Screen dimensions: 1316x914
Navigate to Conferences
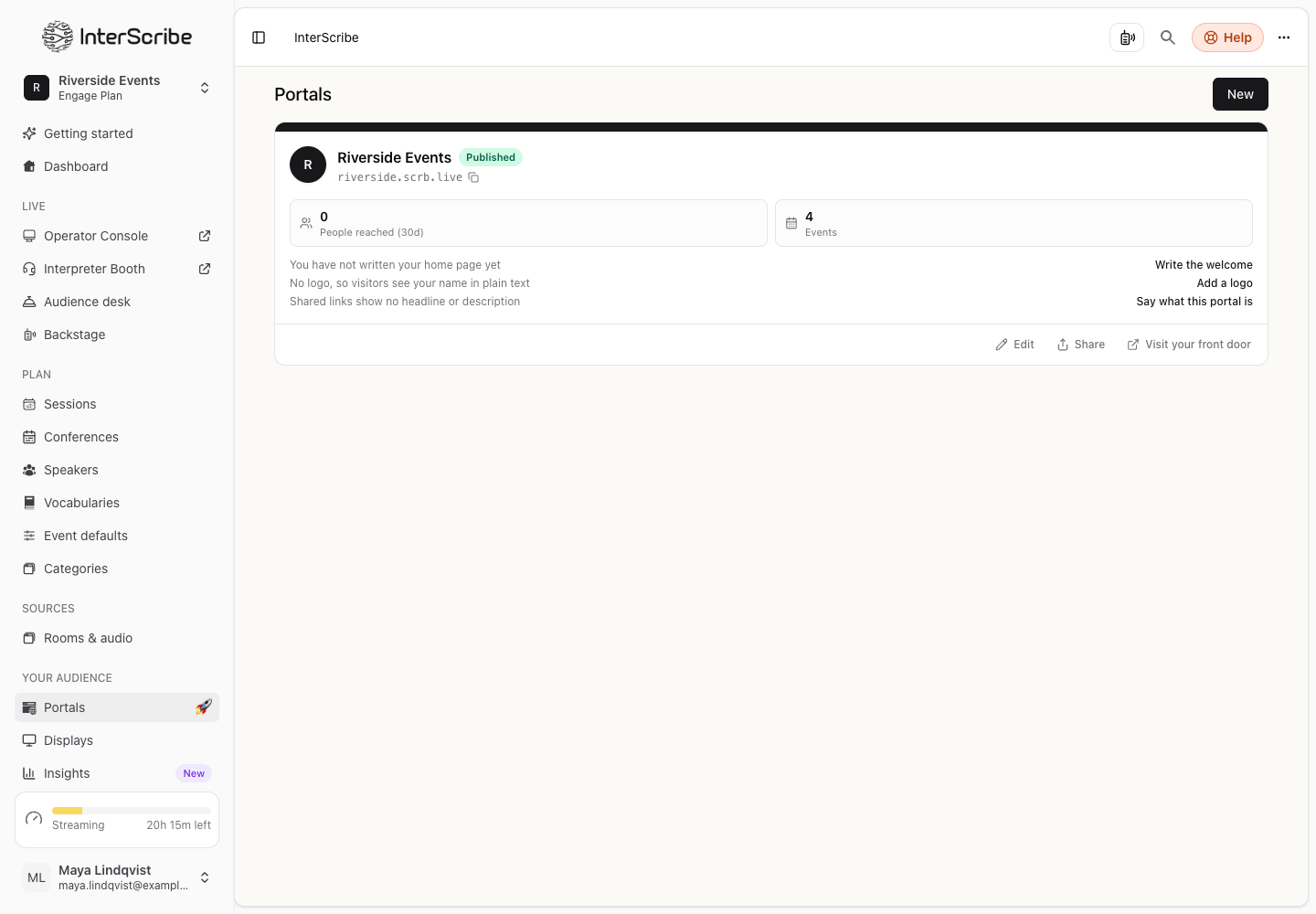(x=117, y=437)
